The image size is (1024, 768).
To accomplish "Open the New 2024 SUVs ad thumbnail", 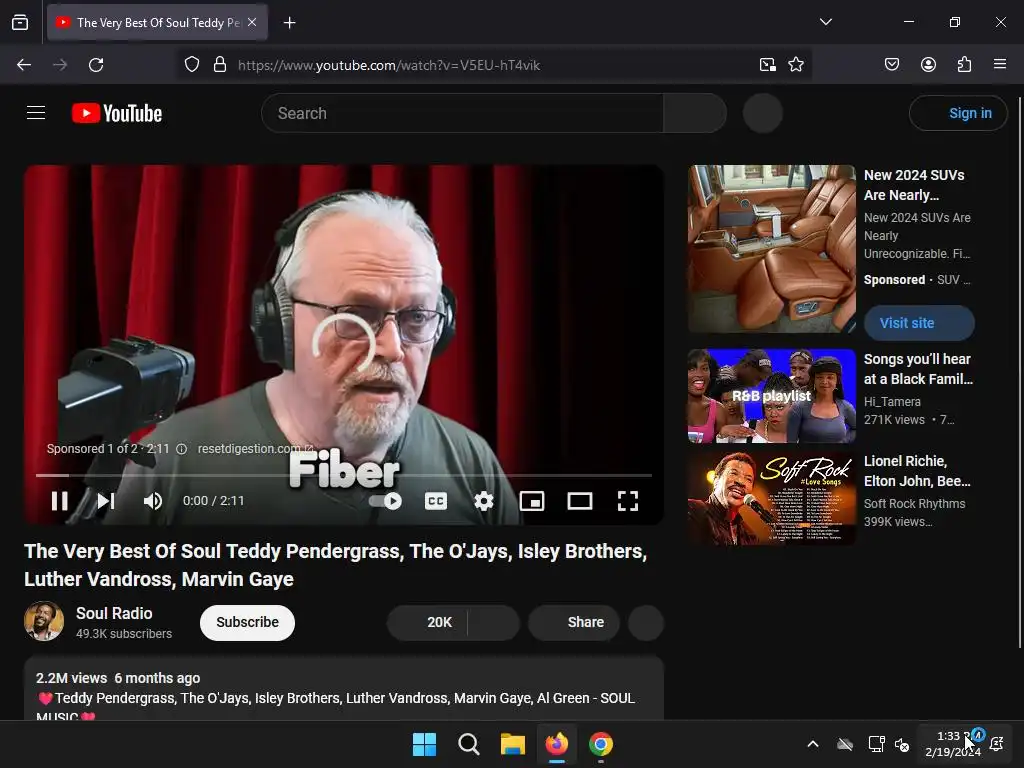I will coord(771,249).
